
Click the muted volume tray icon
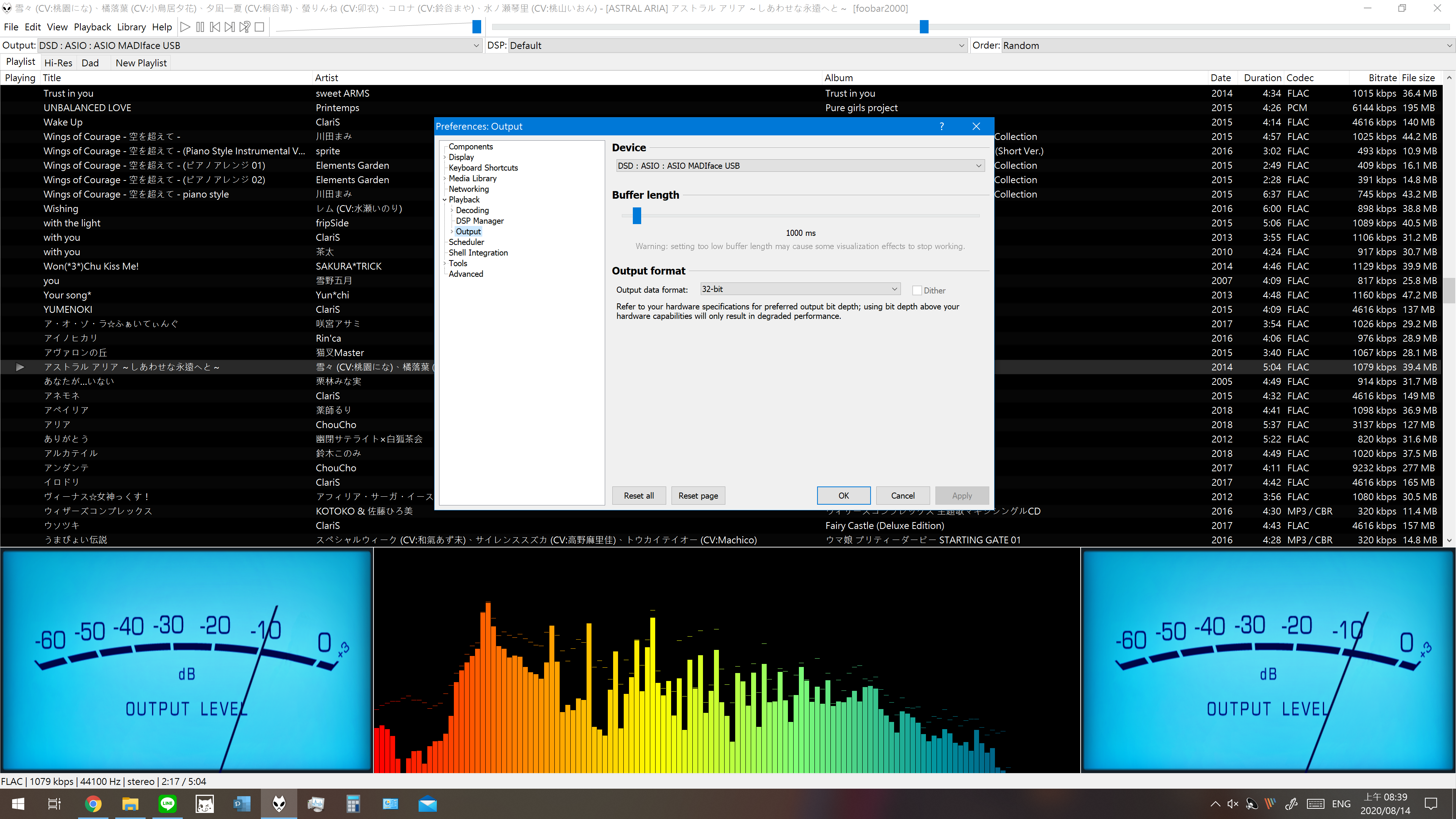click(x=1233, y=804)
